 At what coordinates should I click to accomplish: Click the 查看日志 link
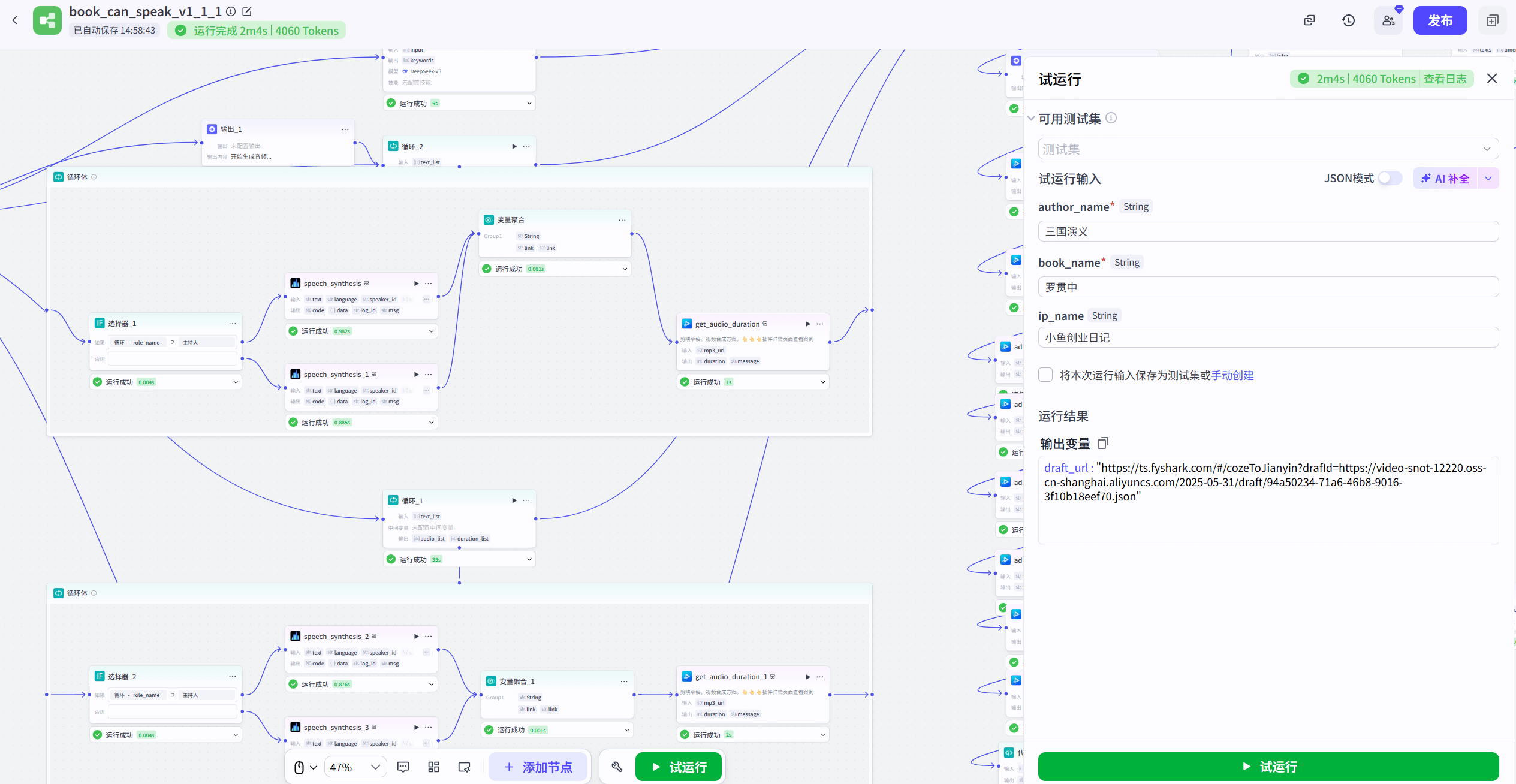(x=1445, y=79)
